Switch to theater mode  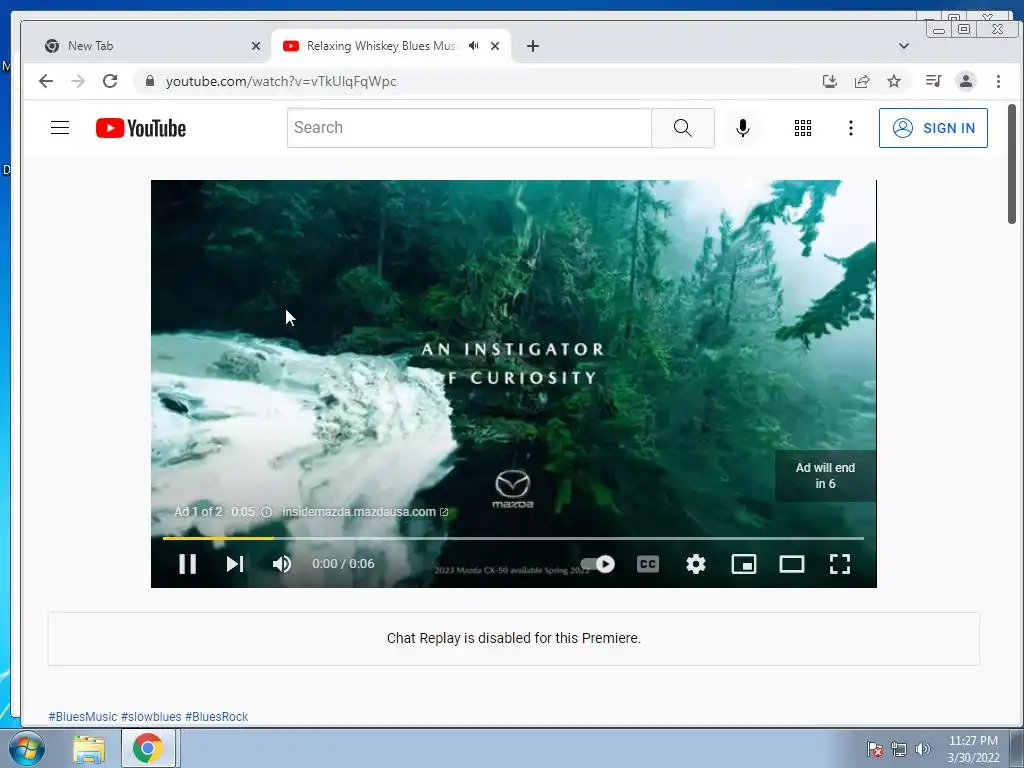(792, 564)
